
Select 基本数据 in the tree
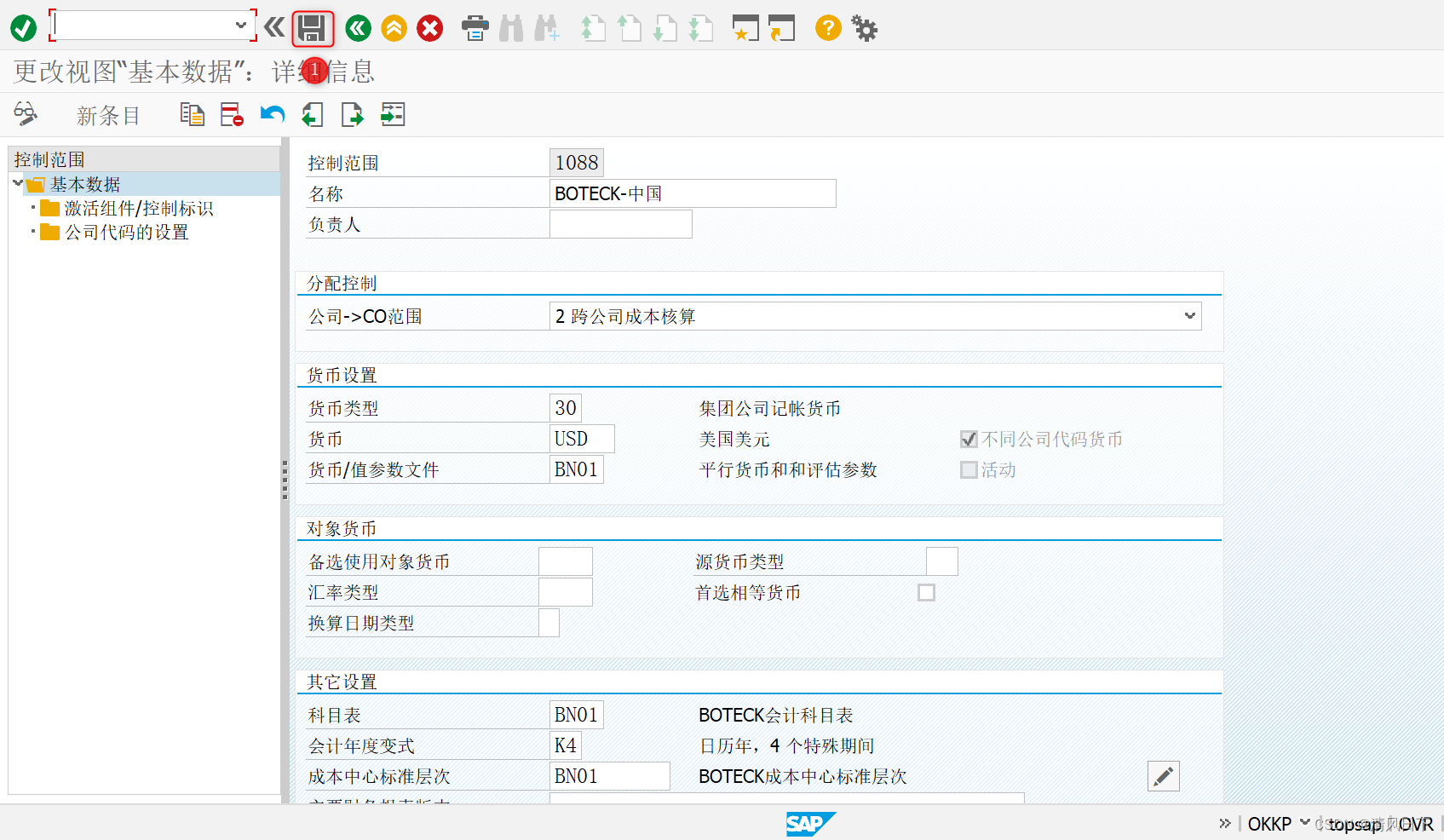(85, 184)
